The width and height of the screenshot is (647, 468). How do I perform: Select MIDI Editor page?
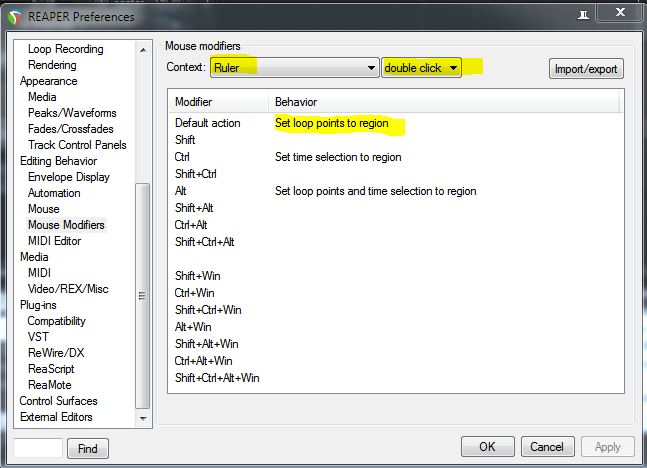[x=54, y=241]
